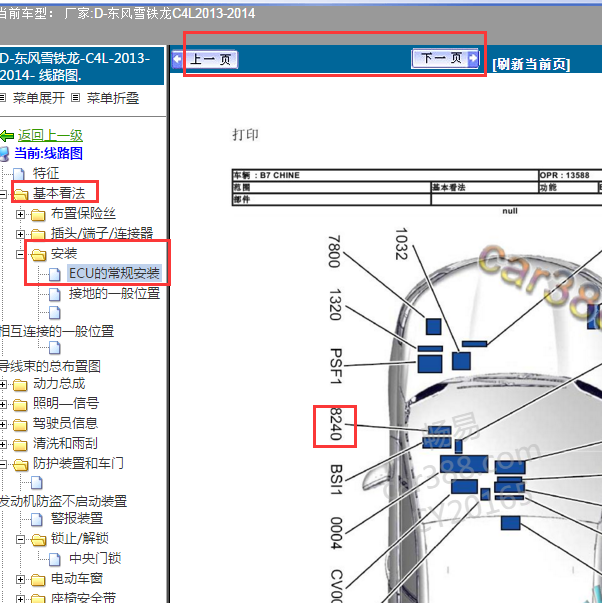Image resolution: width=602 pixels, height=603 pixels.
Task: Click D-东风雪铁龙-C4L-2013-2014-线路图 title
Action: coord(75,67)
